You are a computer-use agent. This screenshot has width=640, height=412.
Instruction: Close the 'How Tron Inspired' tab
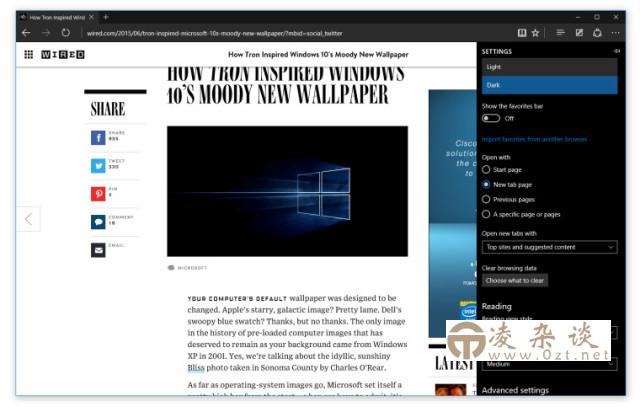tap(91, 17)
